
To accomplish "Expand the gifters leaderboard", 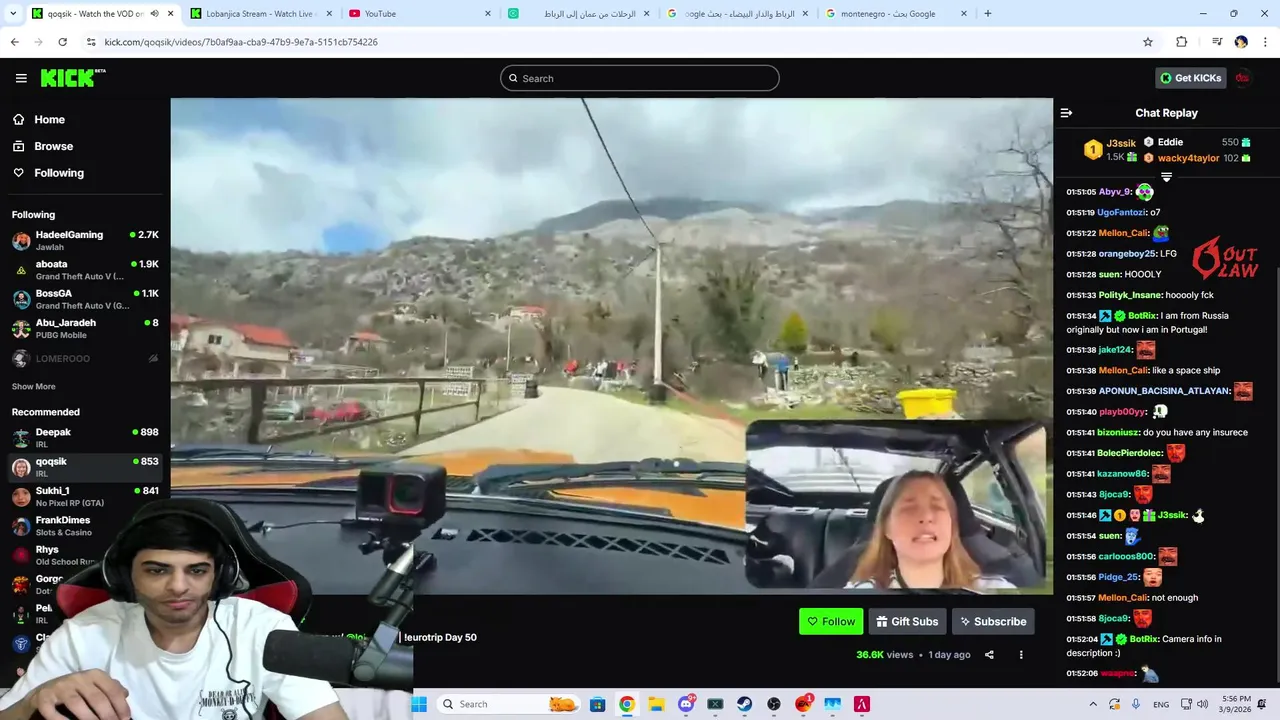I will [1166, 177].
